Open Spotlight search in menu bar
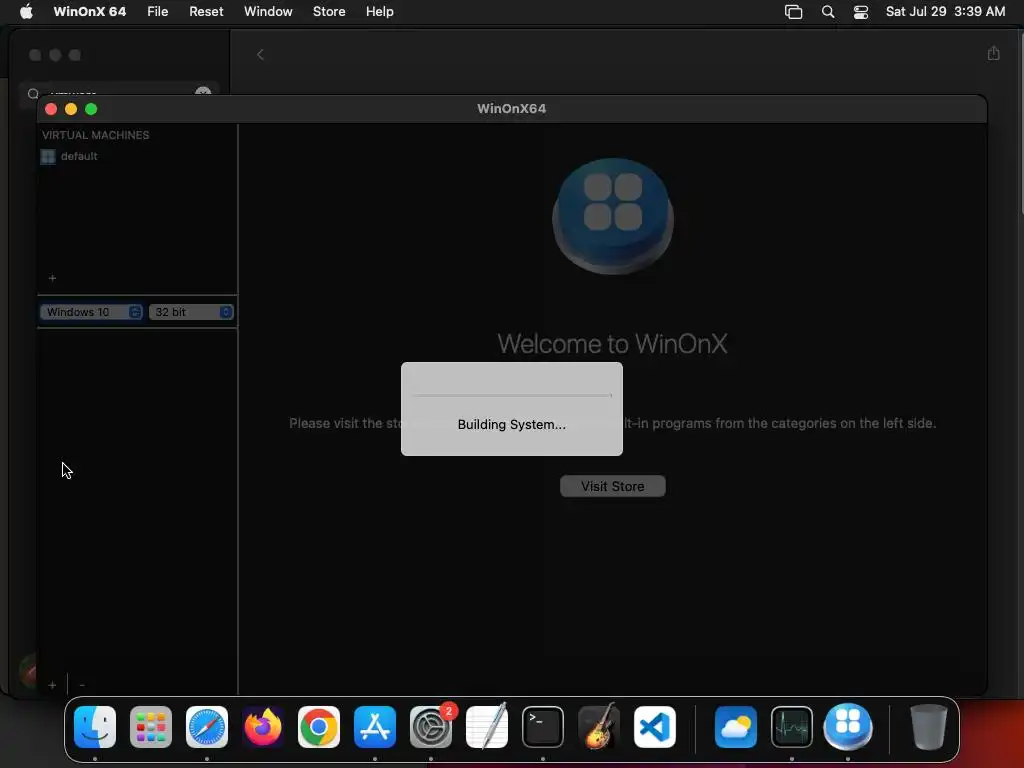The width and height of the screenshot is (1024, 768). (x=827, y=12)
